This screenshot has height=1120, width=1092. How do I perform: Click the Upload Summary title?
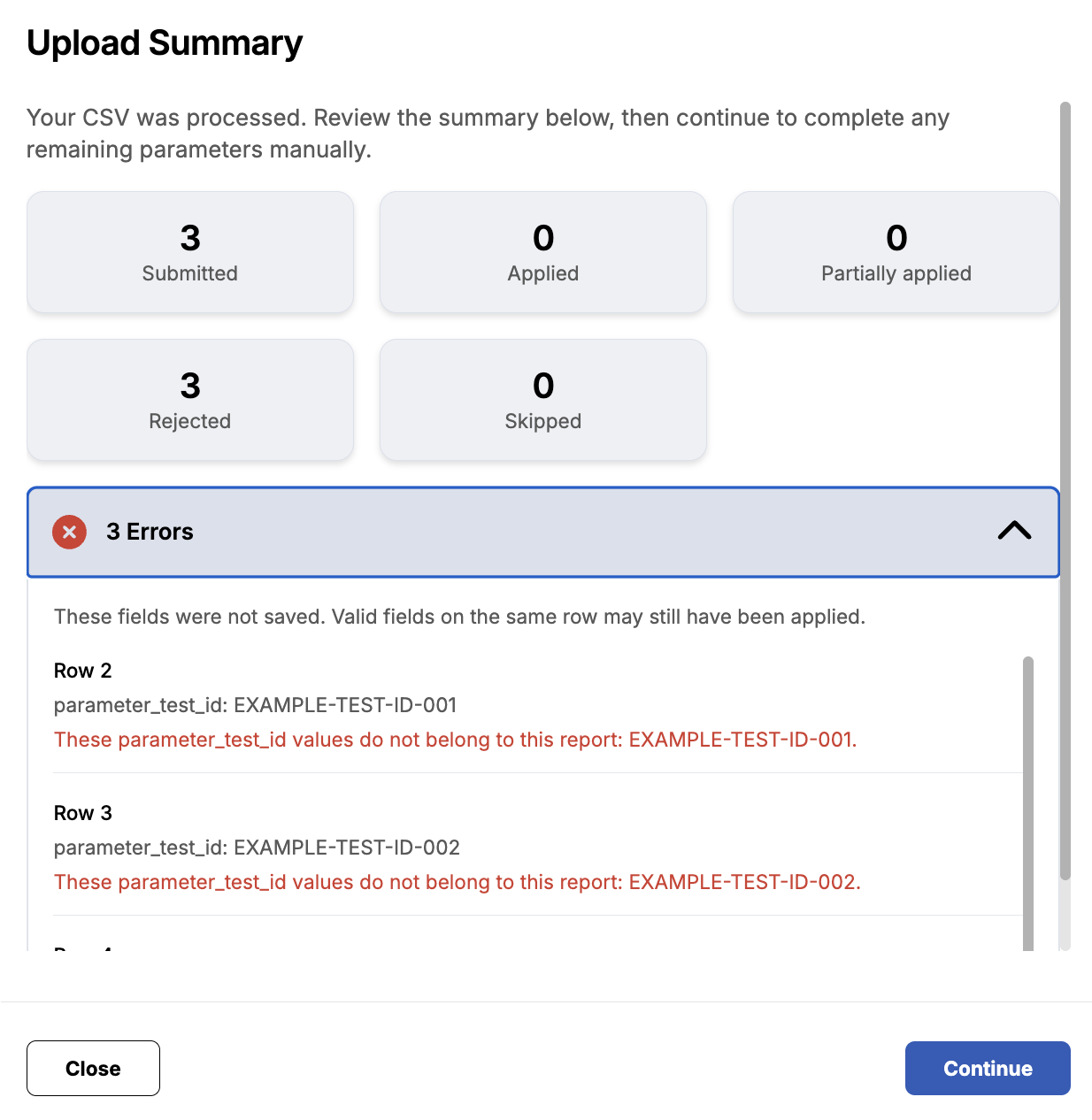pyautogui.click(x=165, y=43)
